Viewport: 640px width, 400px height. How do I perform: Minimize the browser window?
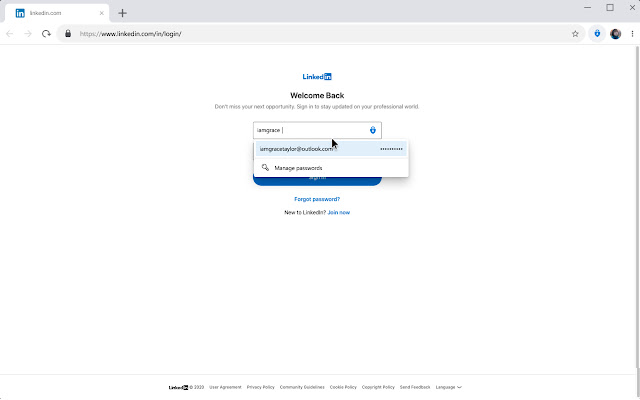click(x=587, y=8)
